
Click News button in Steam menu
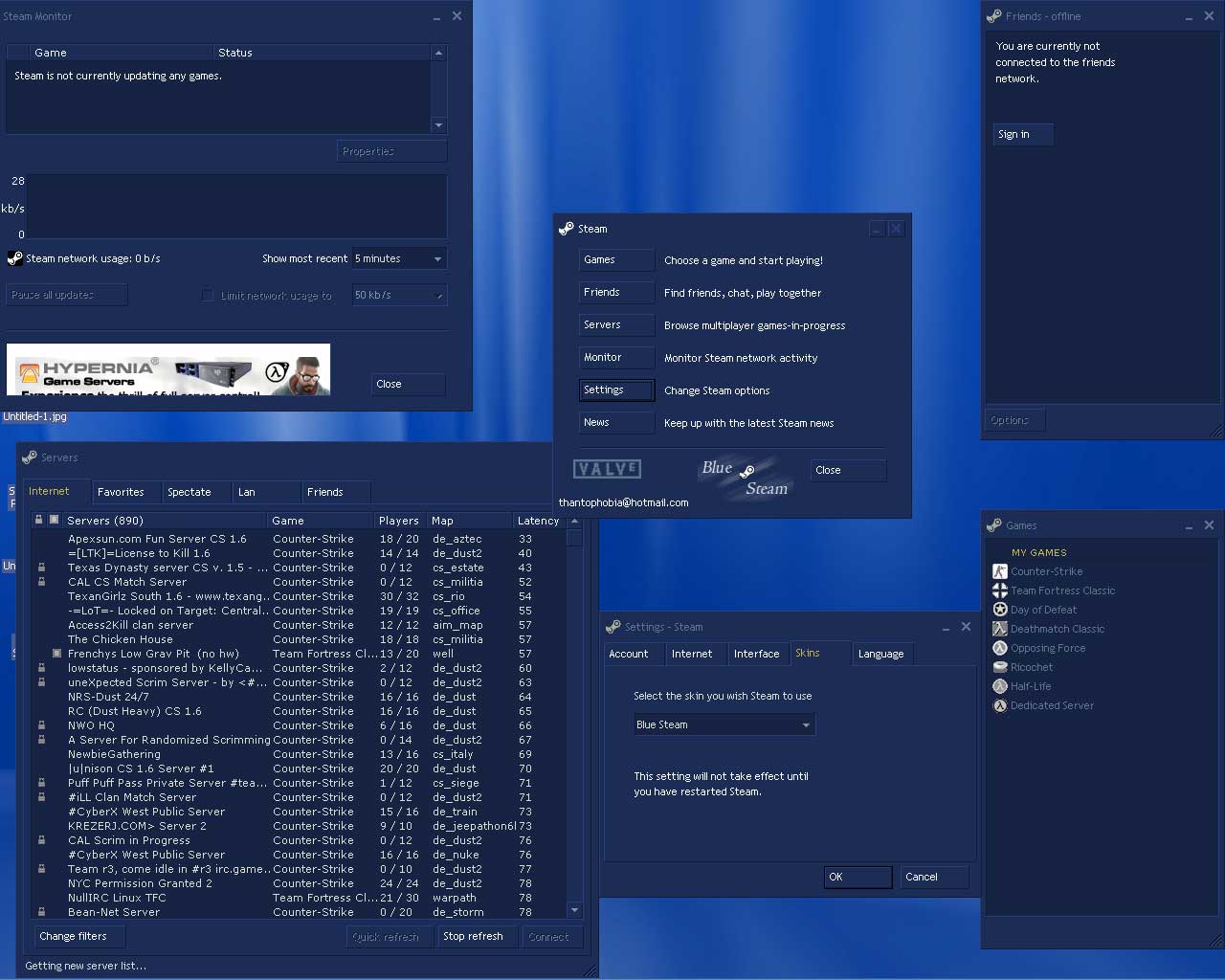tap(616, 422)
